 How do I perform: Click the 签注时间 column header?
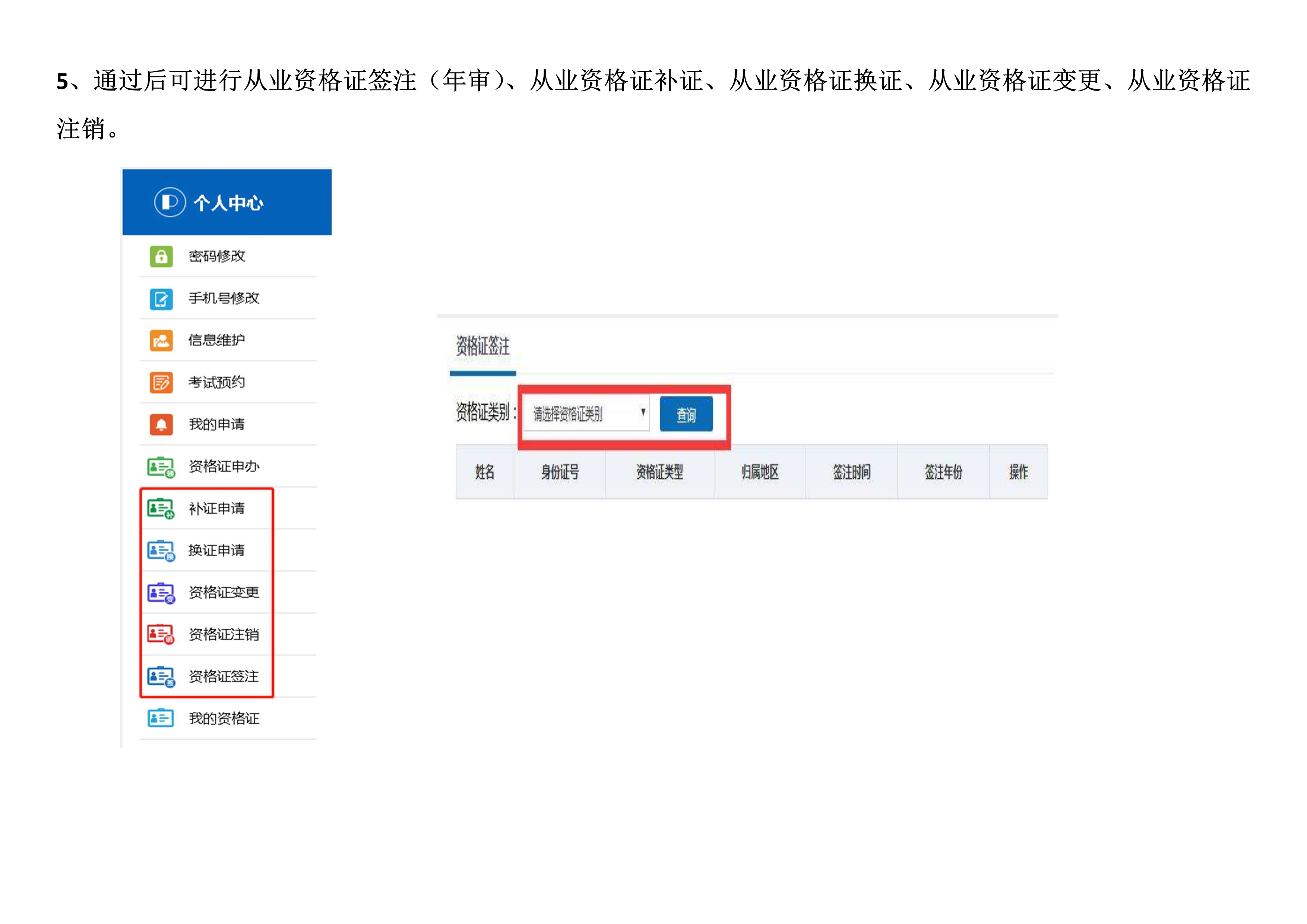851,472
